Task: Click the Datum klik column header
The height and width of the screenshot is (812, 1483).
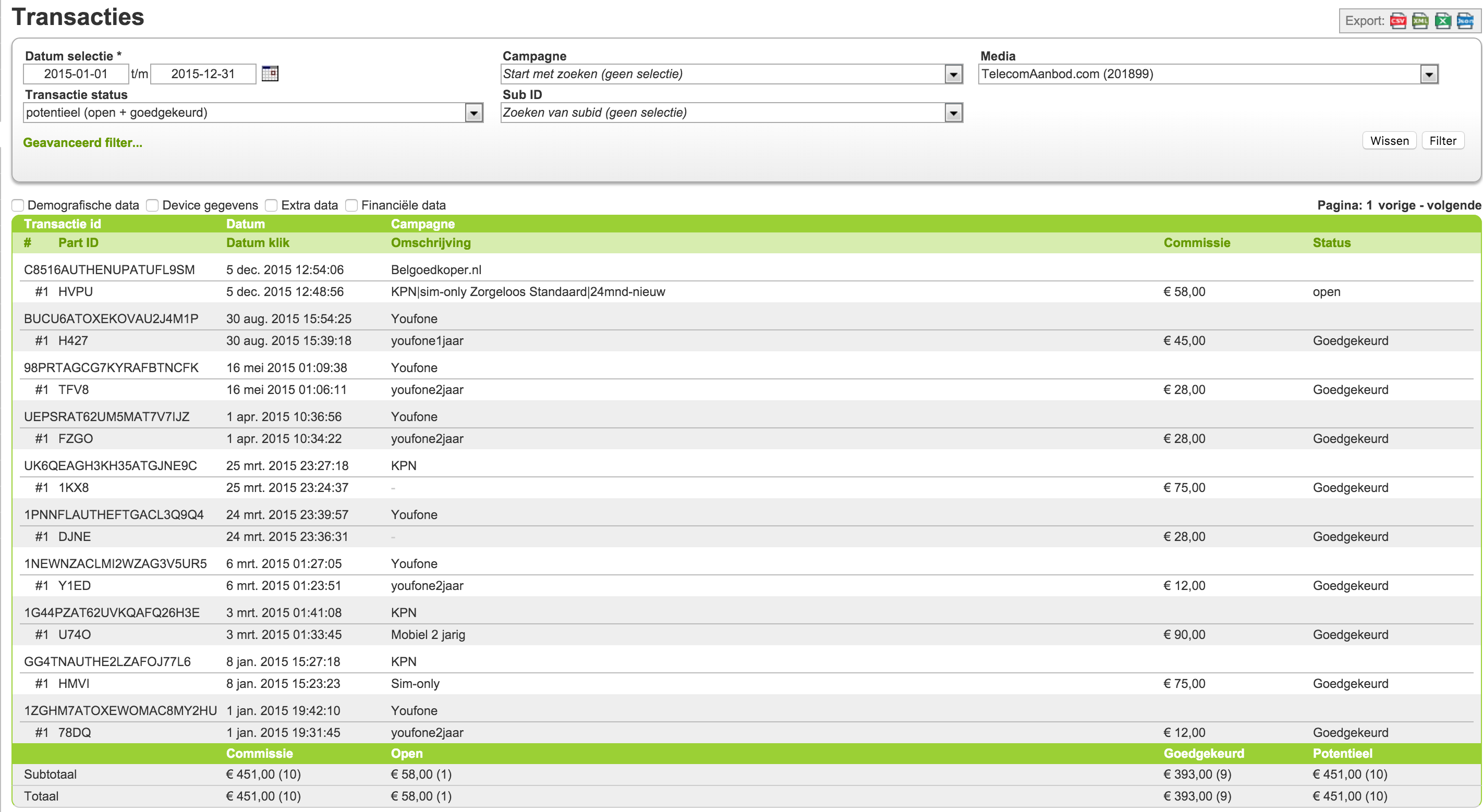Action: tap(258, 243)
